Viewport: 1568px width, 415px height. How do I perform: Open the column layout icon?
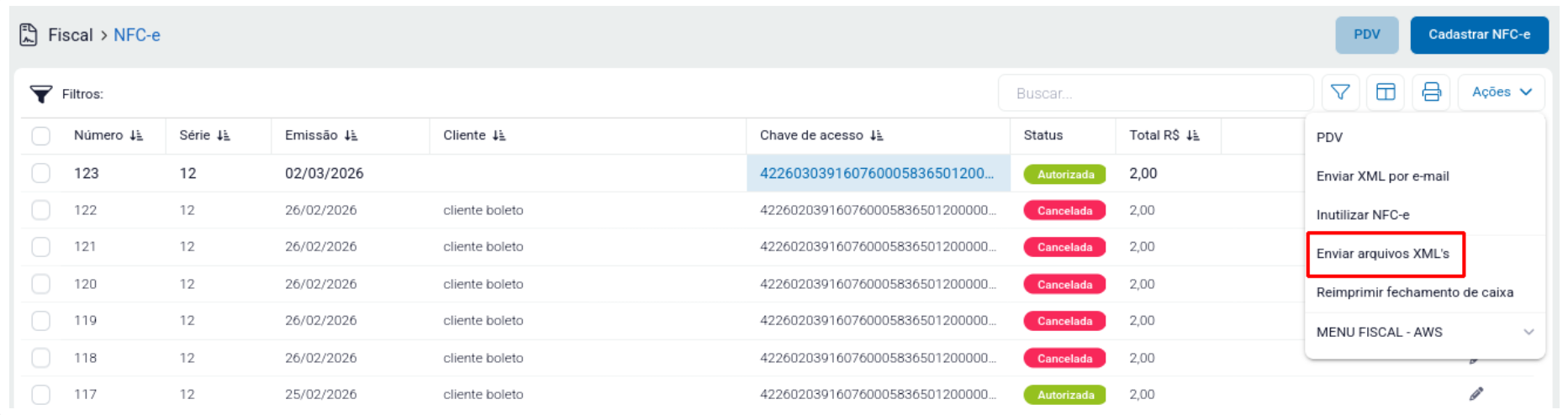[1386, 92]
